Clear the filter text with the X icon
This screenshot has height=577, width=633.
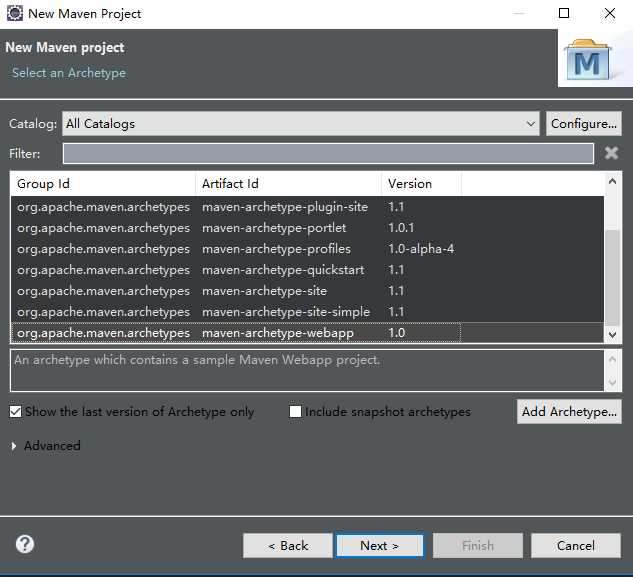click(611, 153)
